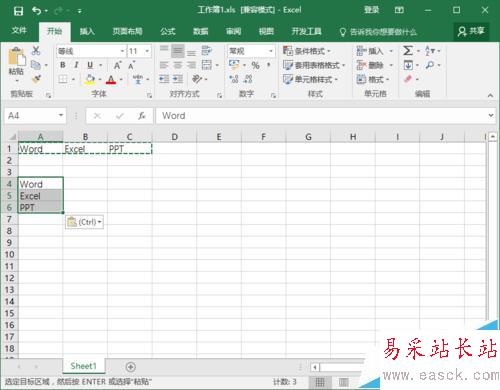The height and width of the screenshot is (390, 500).
Task: Open the font color dropdown arrow
Action: pyautogui.click(x=121, y=79)
